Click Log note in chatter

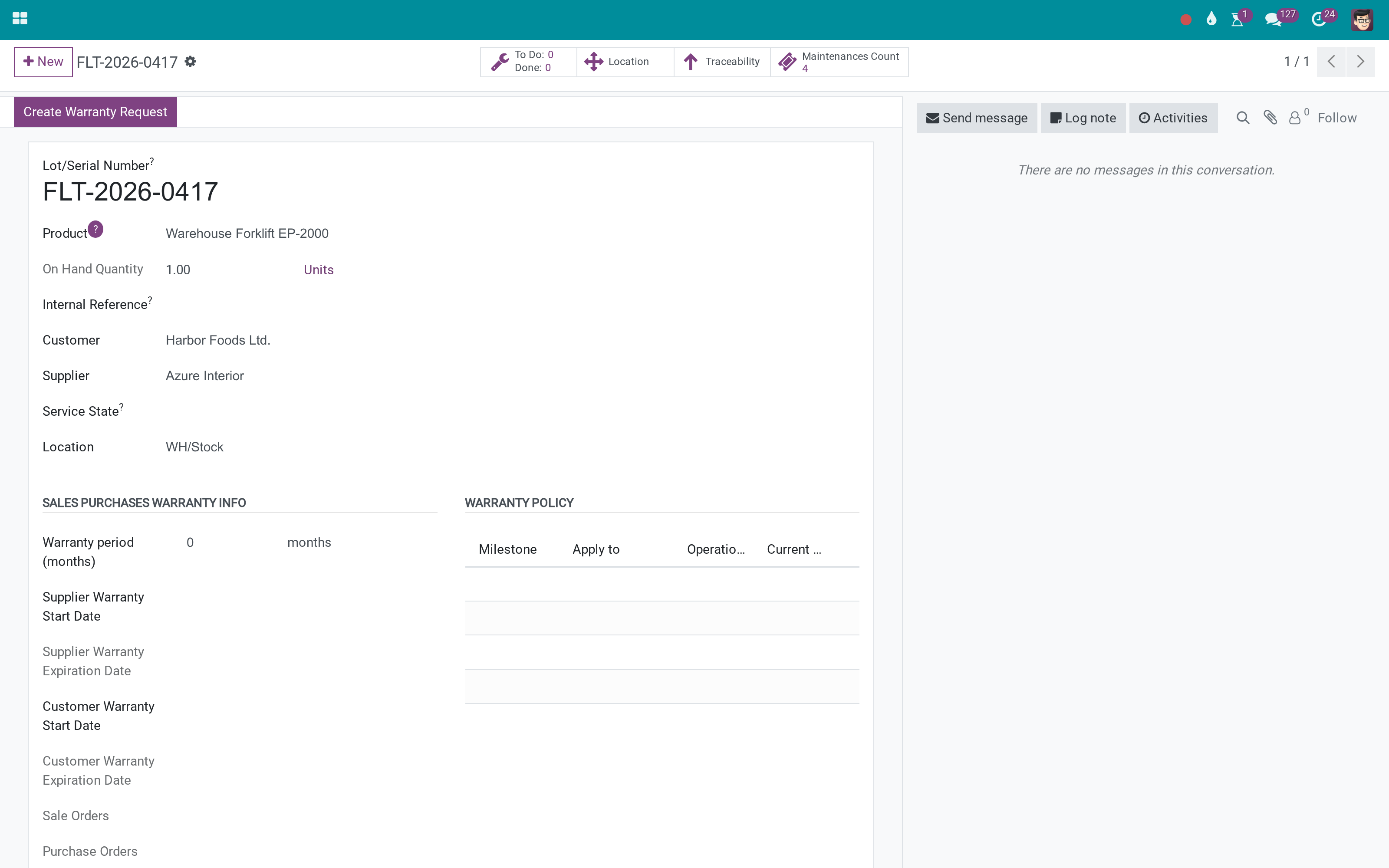(x=1083, y=118)
